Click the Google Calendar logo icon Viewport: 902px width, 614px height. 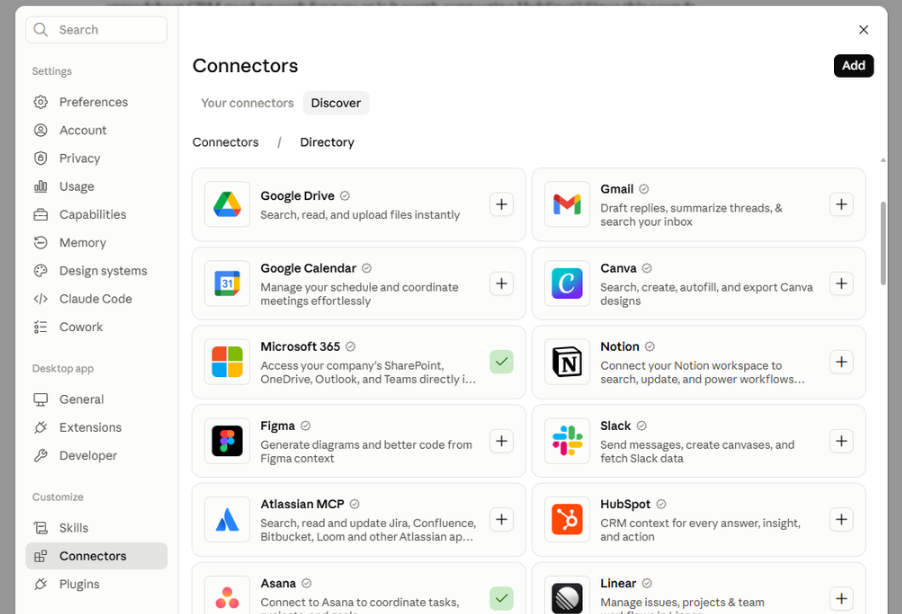(227, 283)
